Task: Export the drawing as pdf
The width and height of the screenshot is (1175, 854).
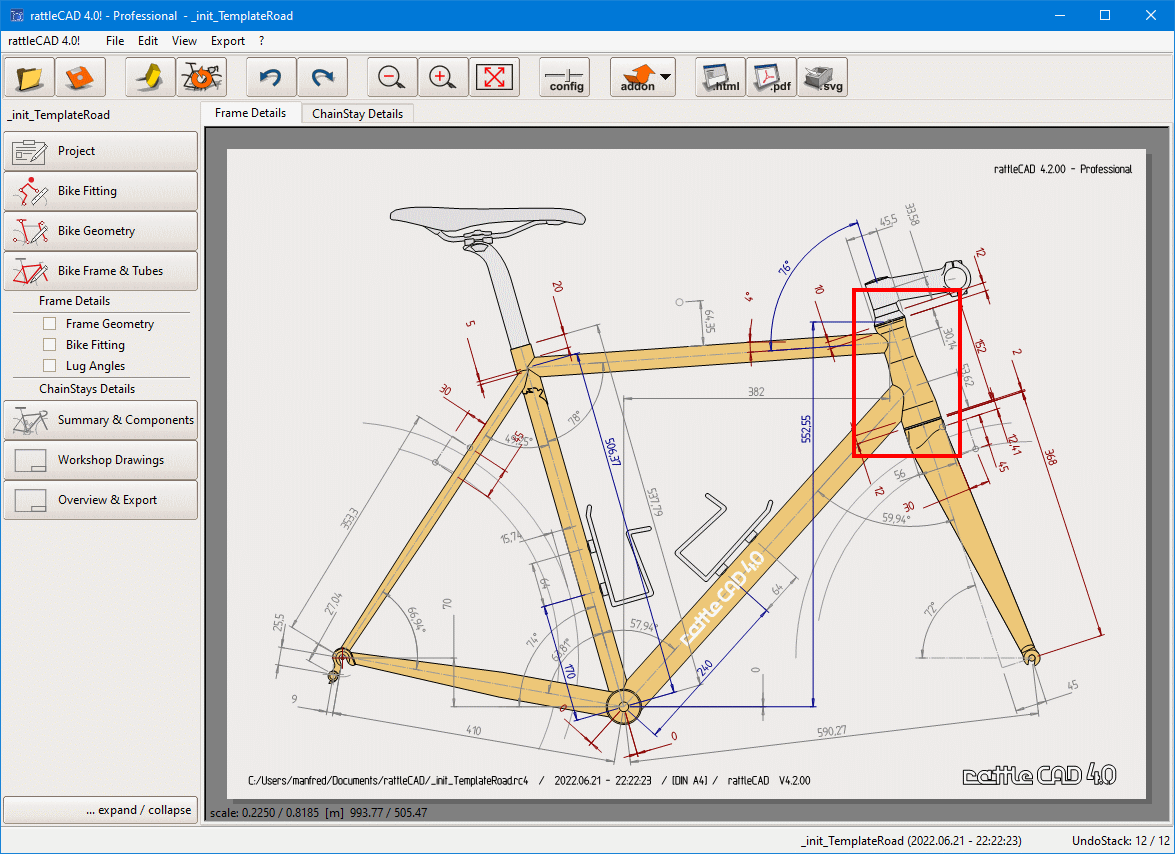Action: tap(771, 77)
